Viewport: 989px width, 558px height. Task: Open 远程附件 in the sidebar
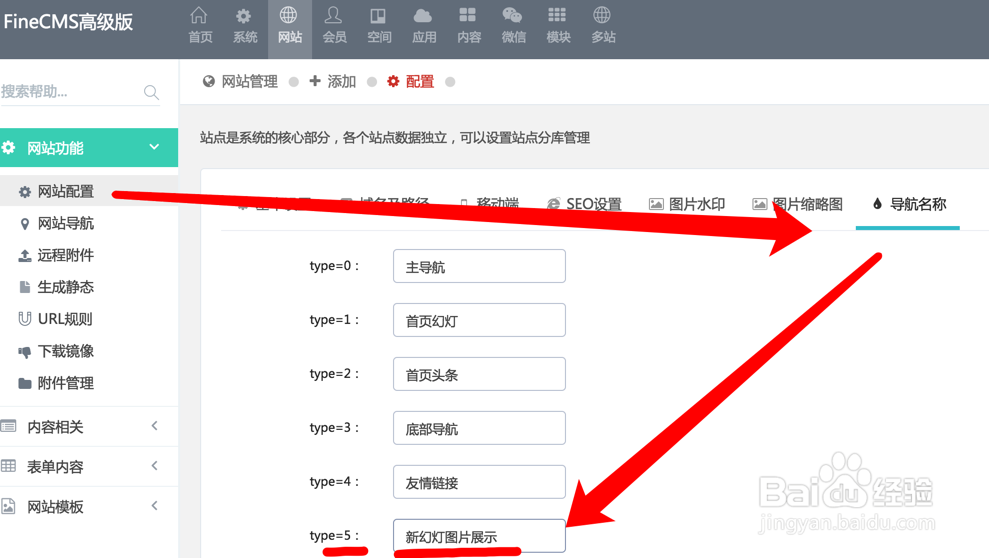click(66, 255)
